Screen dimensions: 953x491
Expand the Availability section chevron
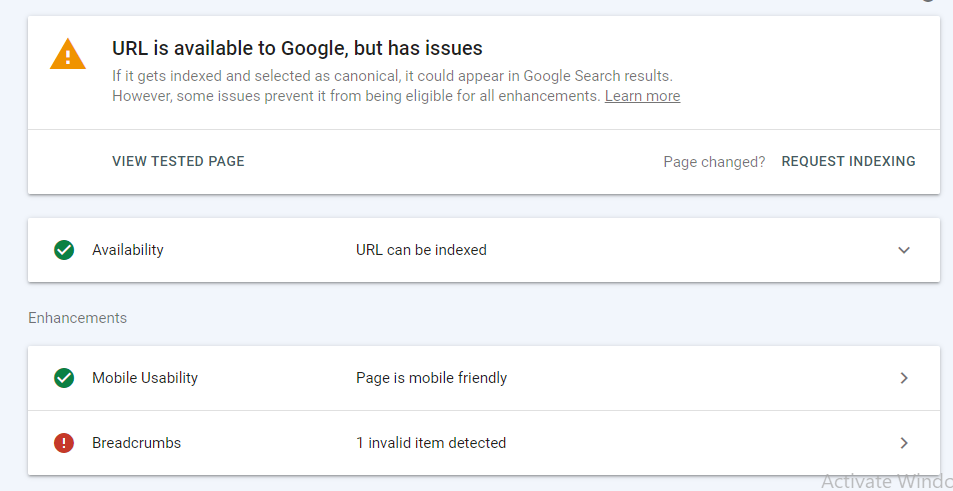pyautogui.click(x=904, y=250)
